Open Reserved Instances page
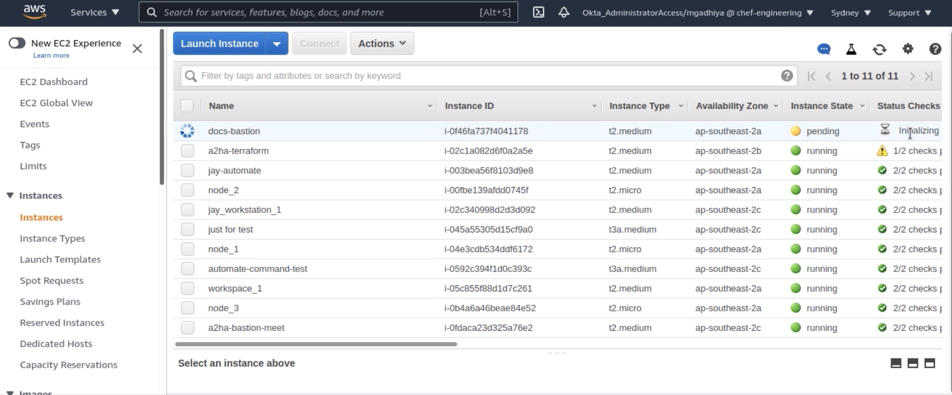952x395 pixels. coord(62,323)
